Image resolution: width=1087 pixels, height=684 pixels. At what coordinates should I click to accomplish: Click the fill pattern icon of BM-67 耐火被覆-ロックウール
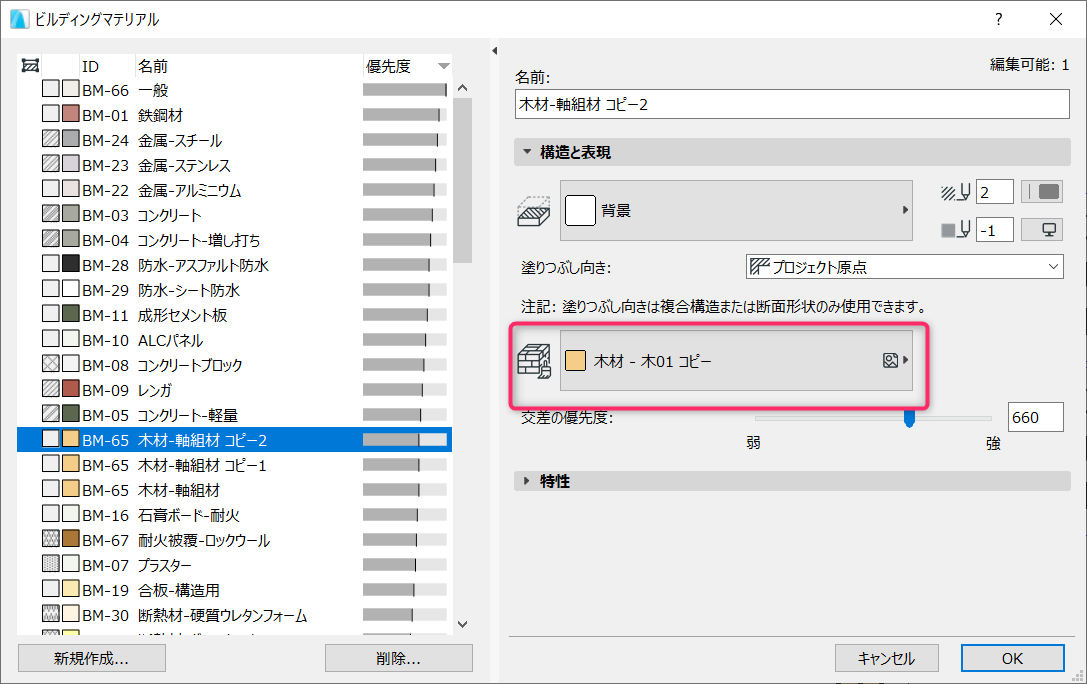(x=51, y=538)
